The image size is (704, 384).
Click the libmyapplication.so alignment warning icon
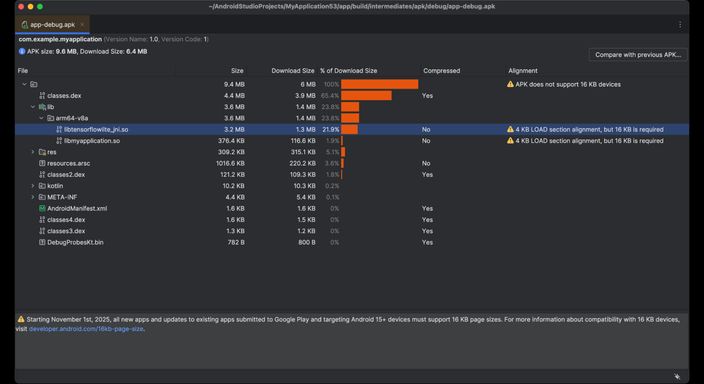tap(510, 141)
